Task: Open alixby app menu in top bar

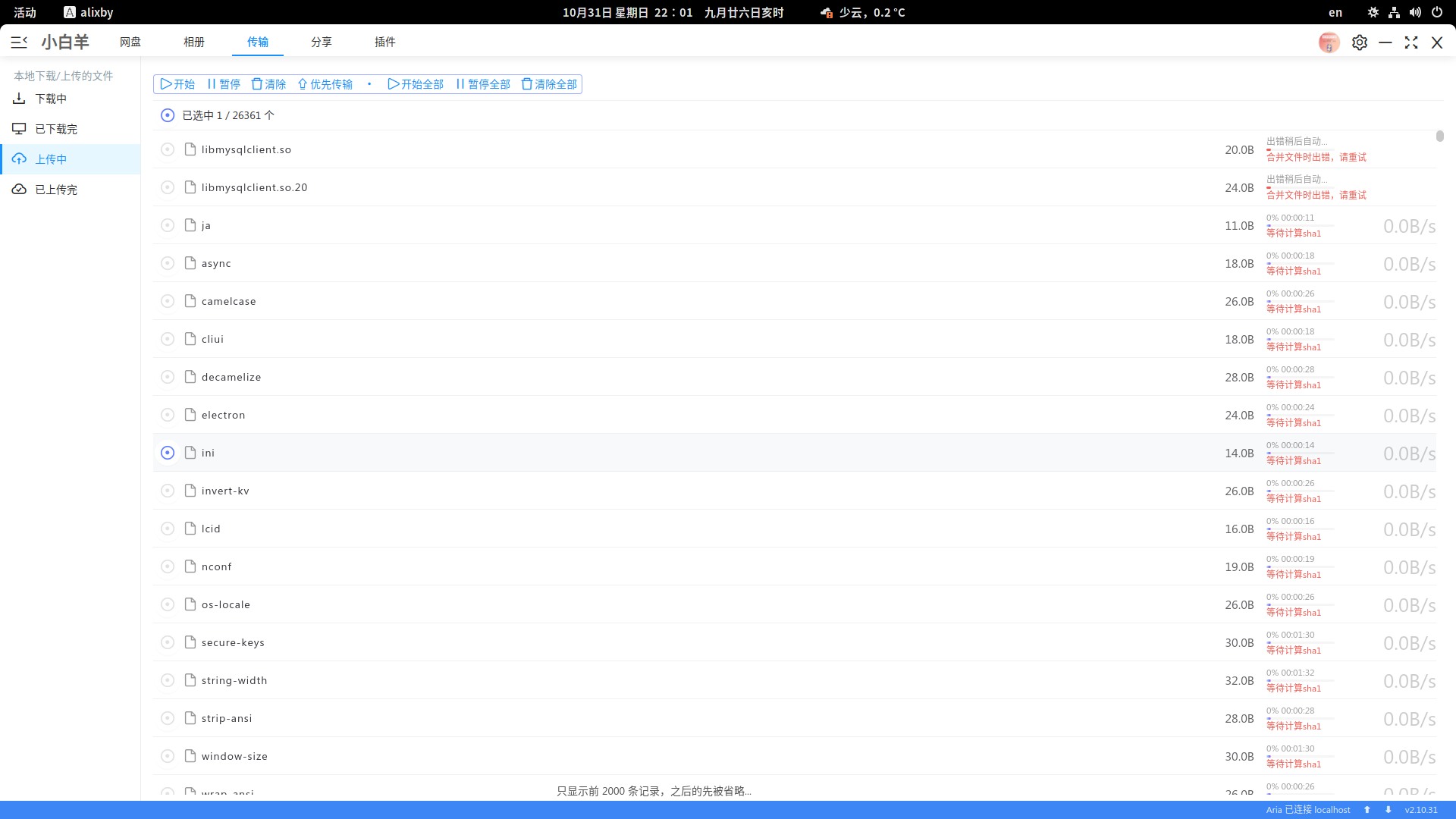Action: 89,12
